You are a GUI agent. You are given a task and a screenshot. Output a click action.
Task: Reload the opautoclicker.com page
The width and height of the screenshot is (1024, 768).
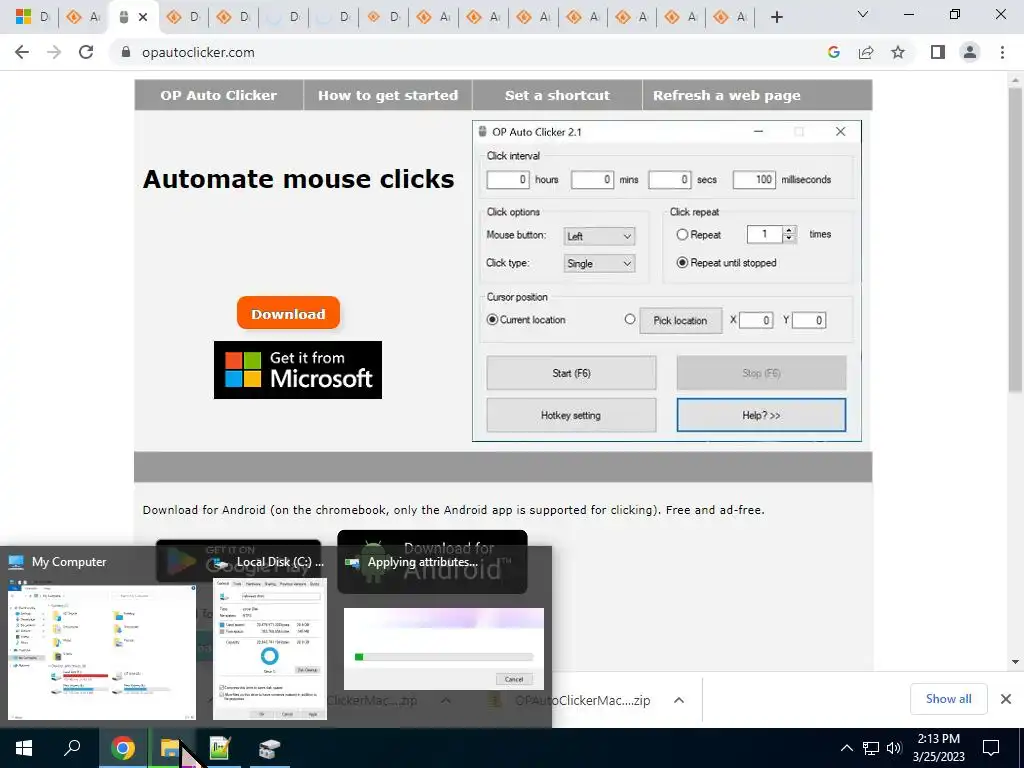[86, 52]
